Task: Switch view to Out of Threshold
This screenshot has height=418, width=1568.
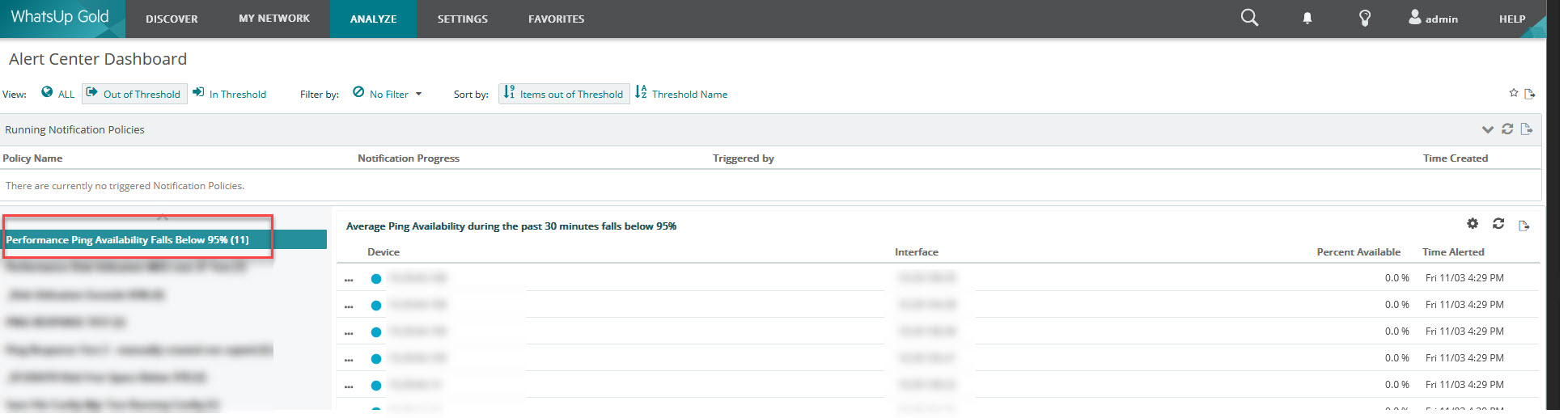Action: click(134, 94)
